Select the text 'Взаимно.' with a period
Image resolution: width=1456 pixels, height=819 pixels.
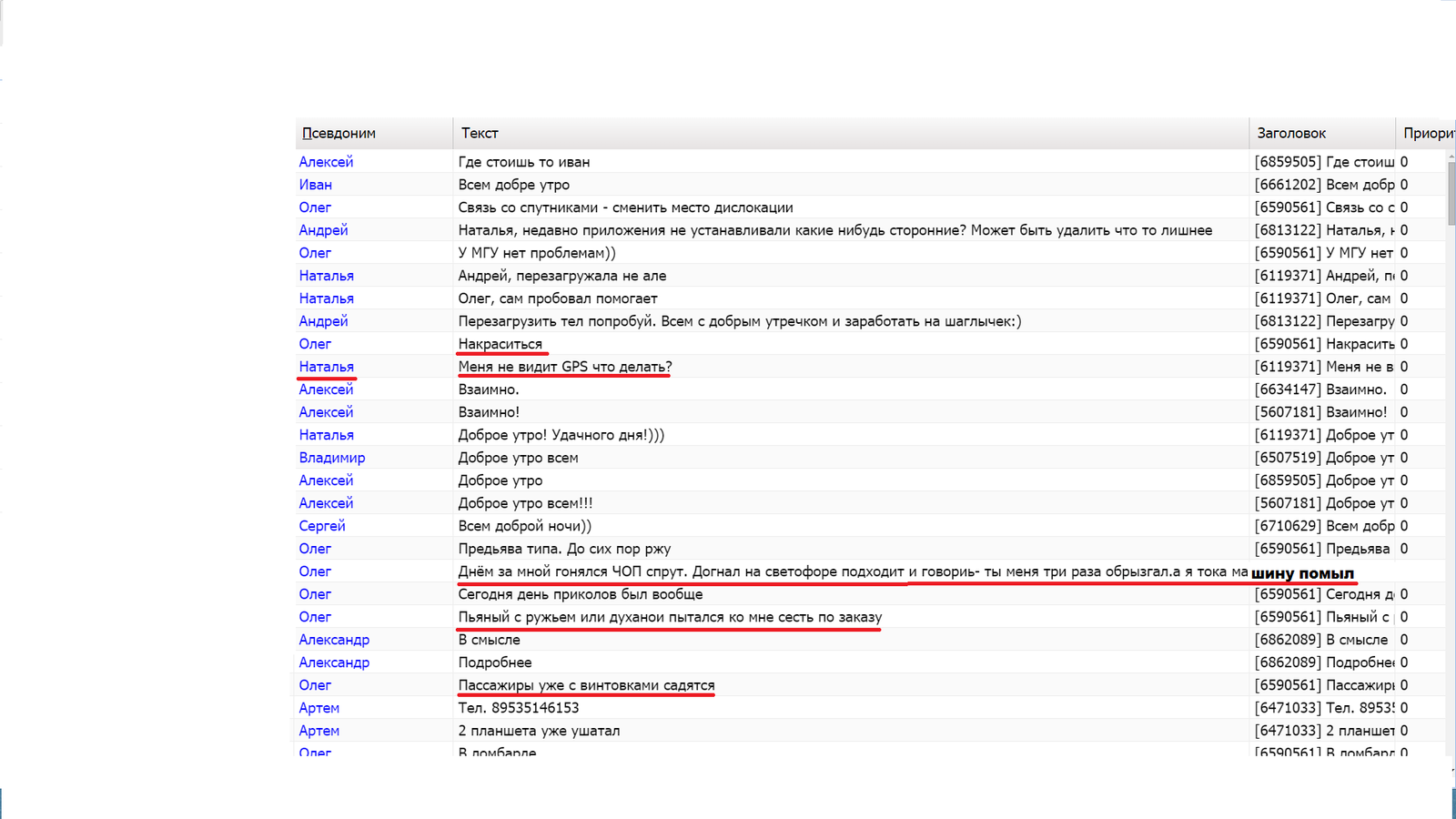tap(489, 389)
